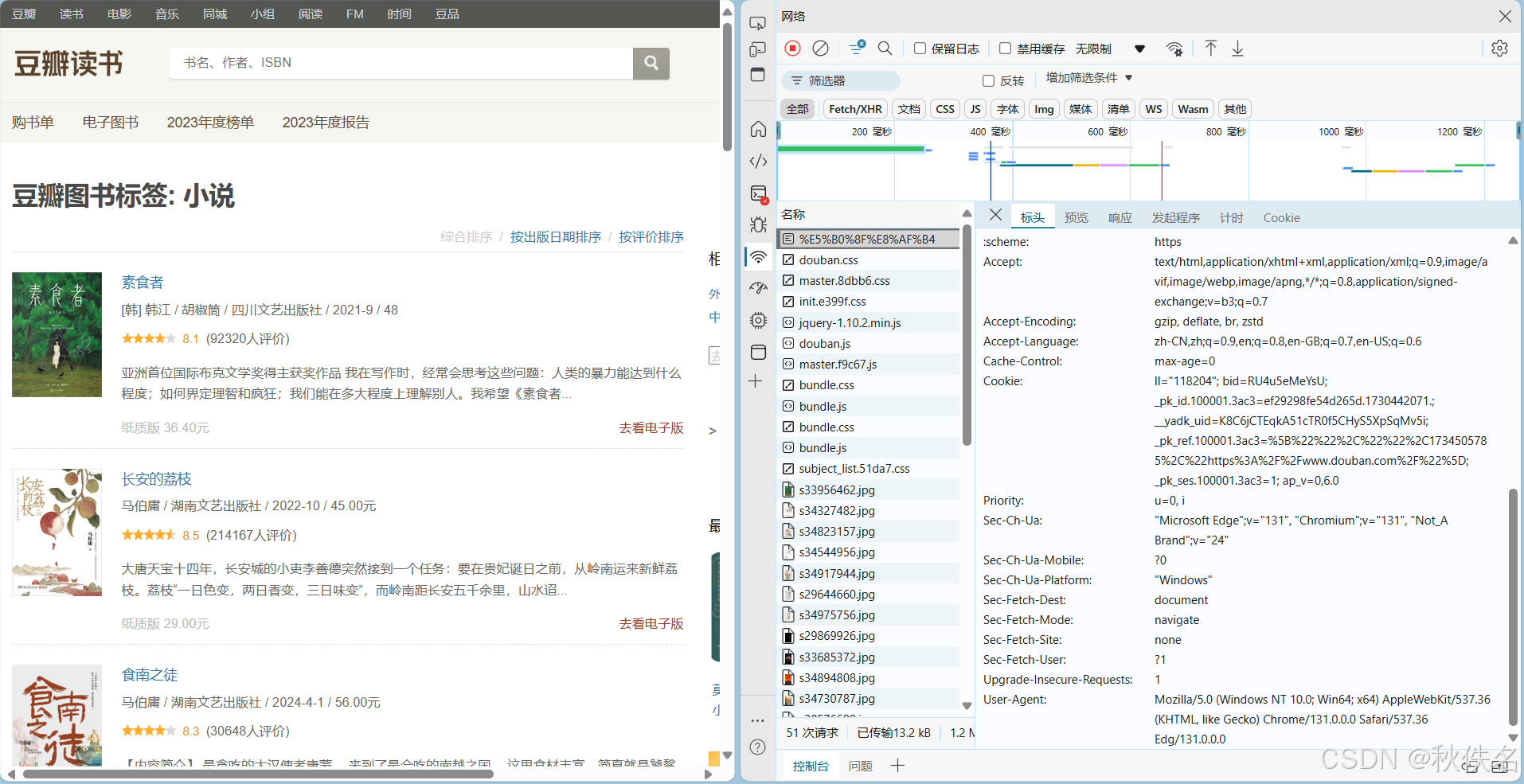Open Sources debugger bug icon
This screenshot has width=1524, height=784.
click(758, 225)
